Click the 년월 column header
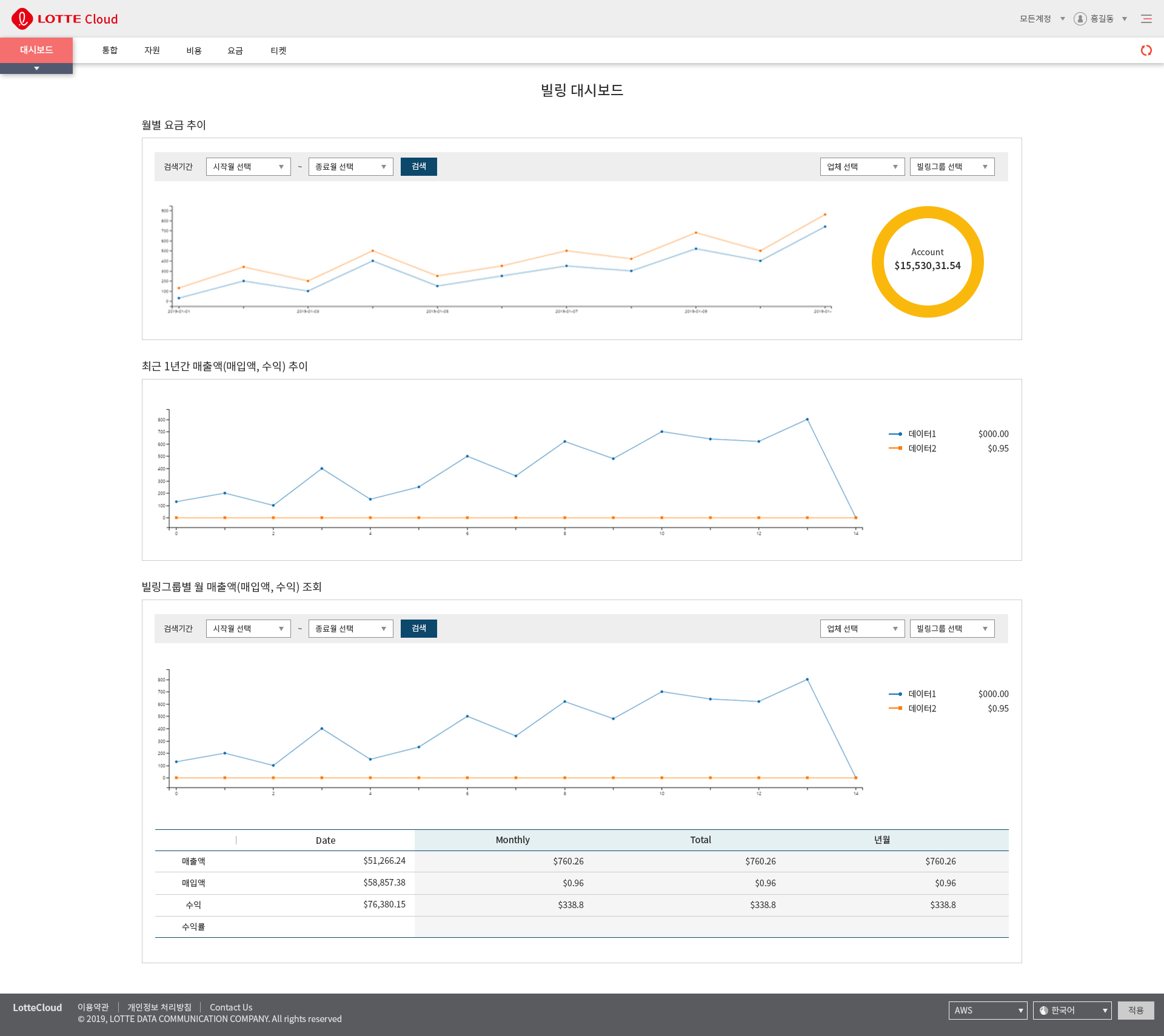This screenshot has width=1164, height=1036. pyautogui.click(x=882, y=840)
